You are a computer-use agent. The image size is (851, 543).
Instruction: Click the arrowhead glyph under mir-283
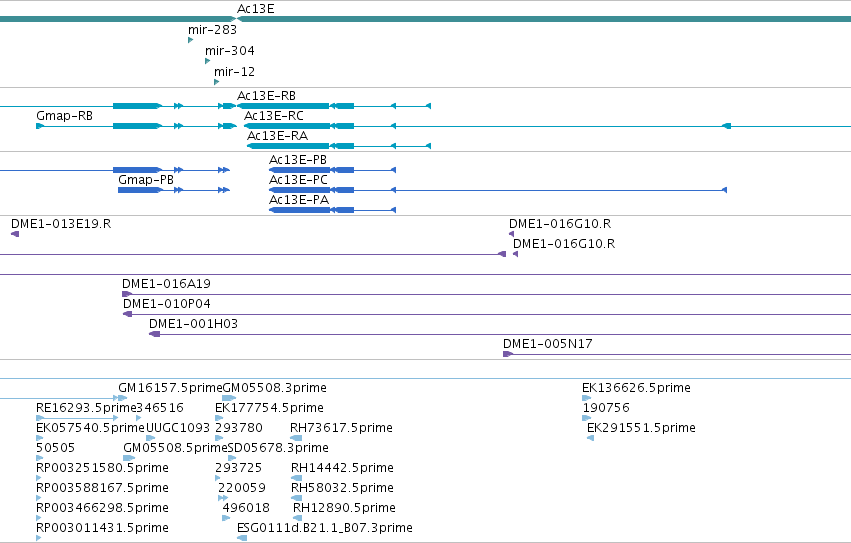pos(190,40)
